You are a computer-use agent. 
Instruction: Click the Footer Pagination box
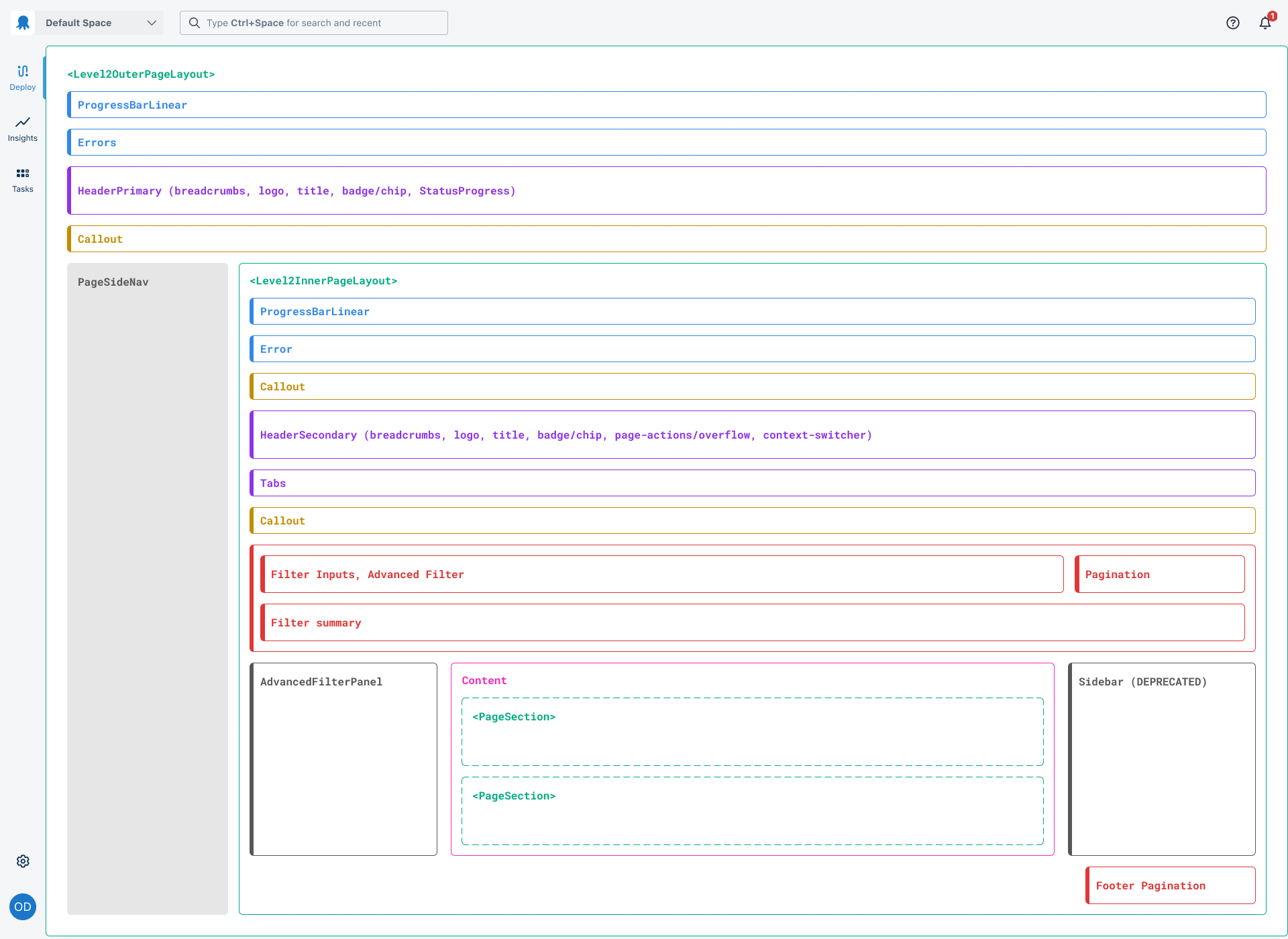point(1171,885)
